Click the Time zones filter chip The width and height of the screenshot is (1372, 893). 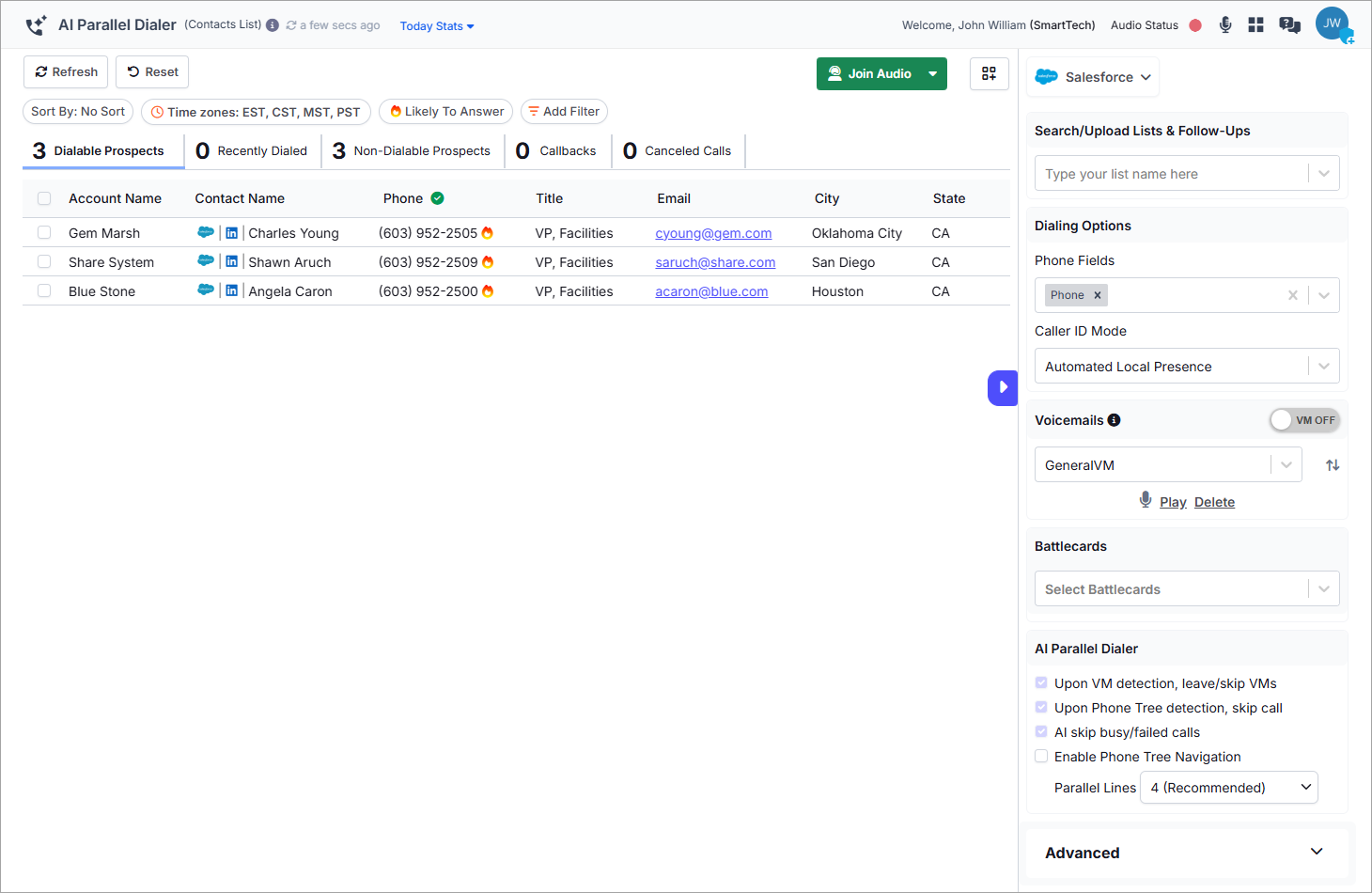(256, 112)
